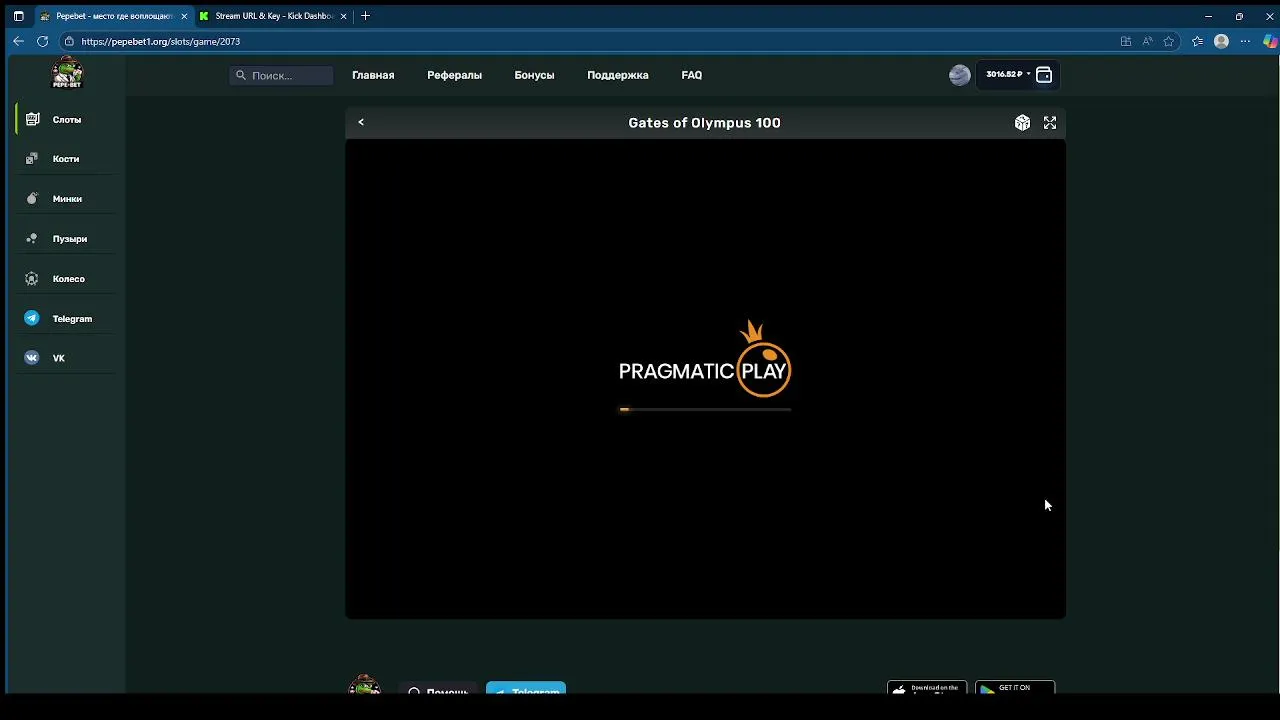Open the Поддержка page

(x=618, y=75)
